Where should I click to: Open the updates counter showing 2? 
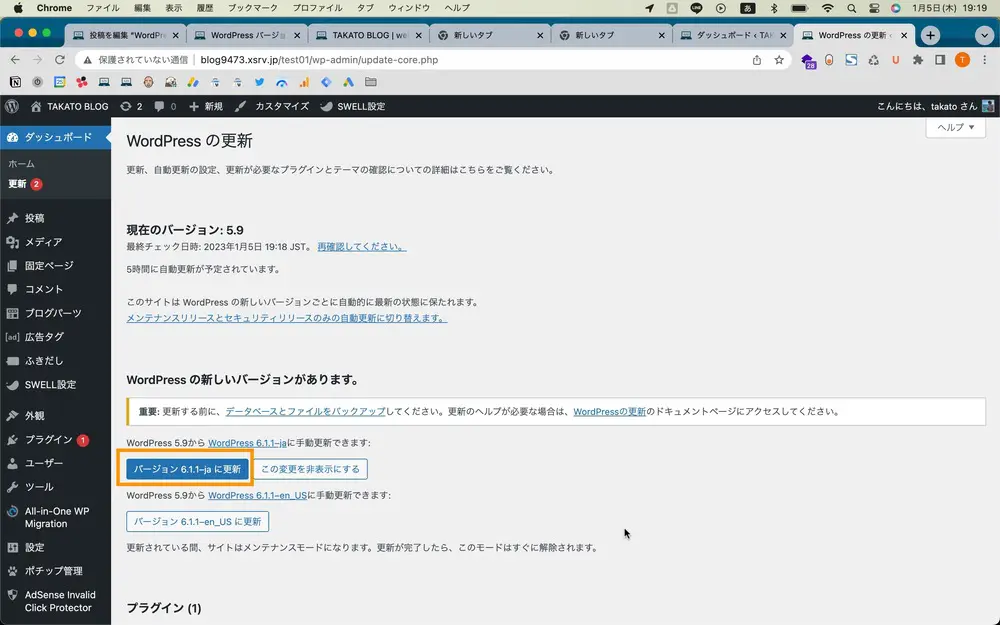pos(131,107)
